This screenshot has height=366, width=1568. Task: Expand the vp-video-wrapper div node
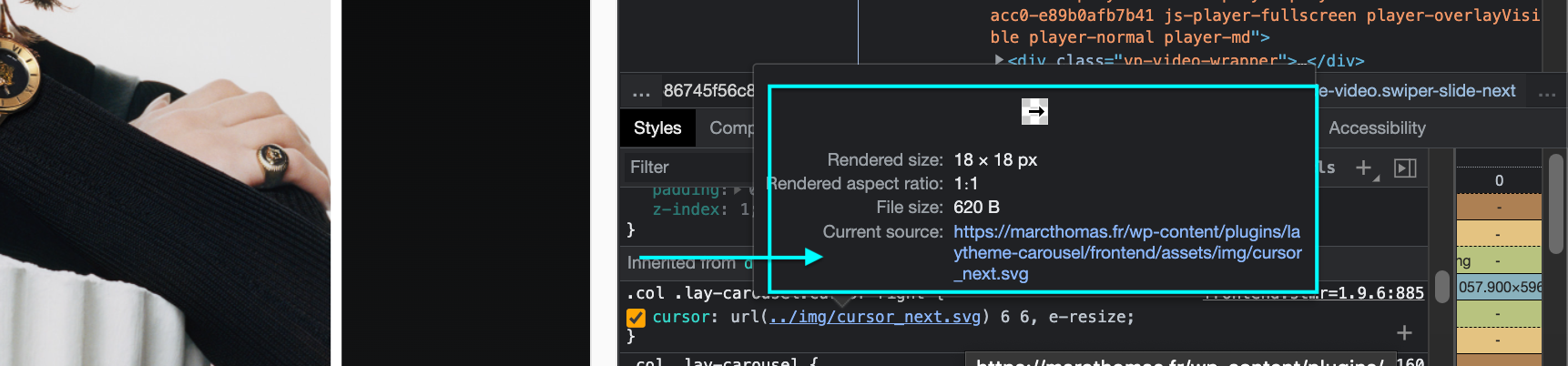[x=999, y=60]
